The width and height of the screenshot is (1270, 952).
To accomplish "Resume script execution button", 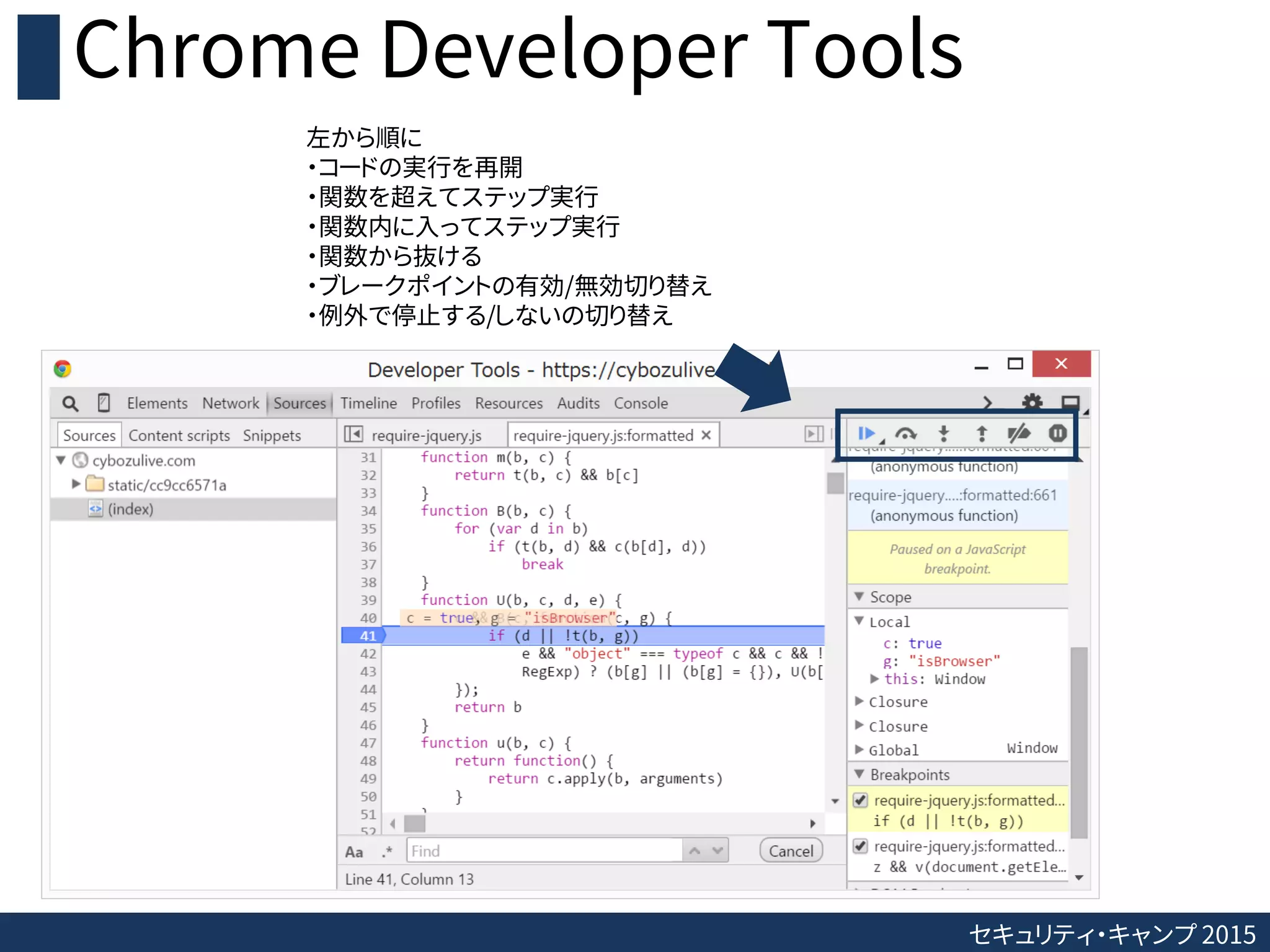I will 867,433.
